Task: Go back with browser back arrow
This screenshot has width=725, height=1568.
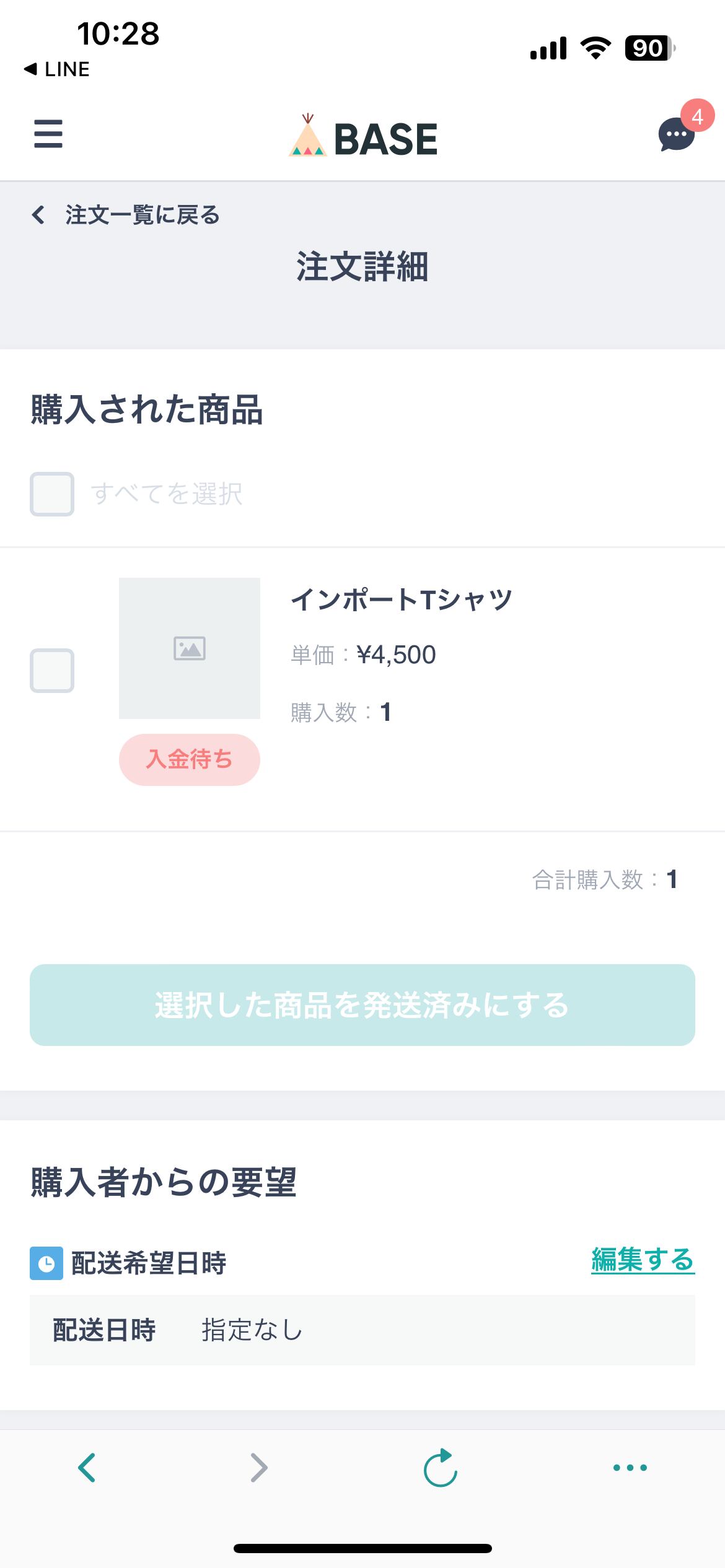Action: tap(87, 1467)
